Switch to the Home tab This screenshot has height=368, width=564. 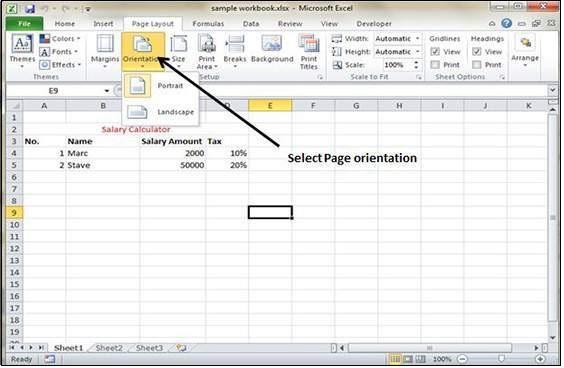[x=65, y=24]
